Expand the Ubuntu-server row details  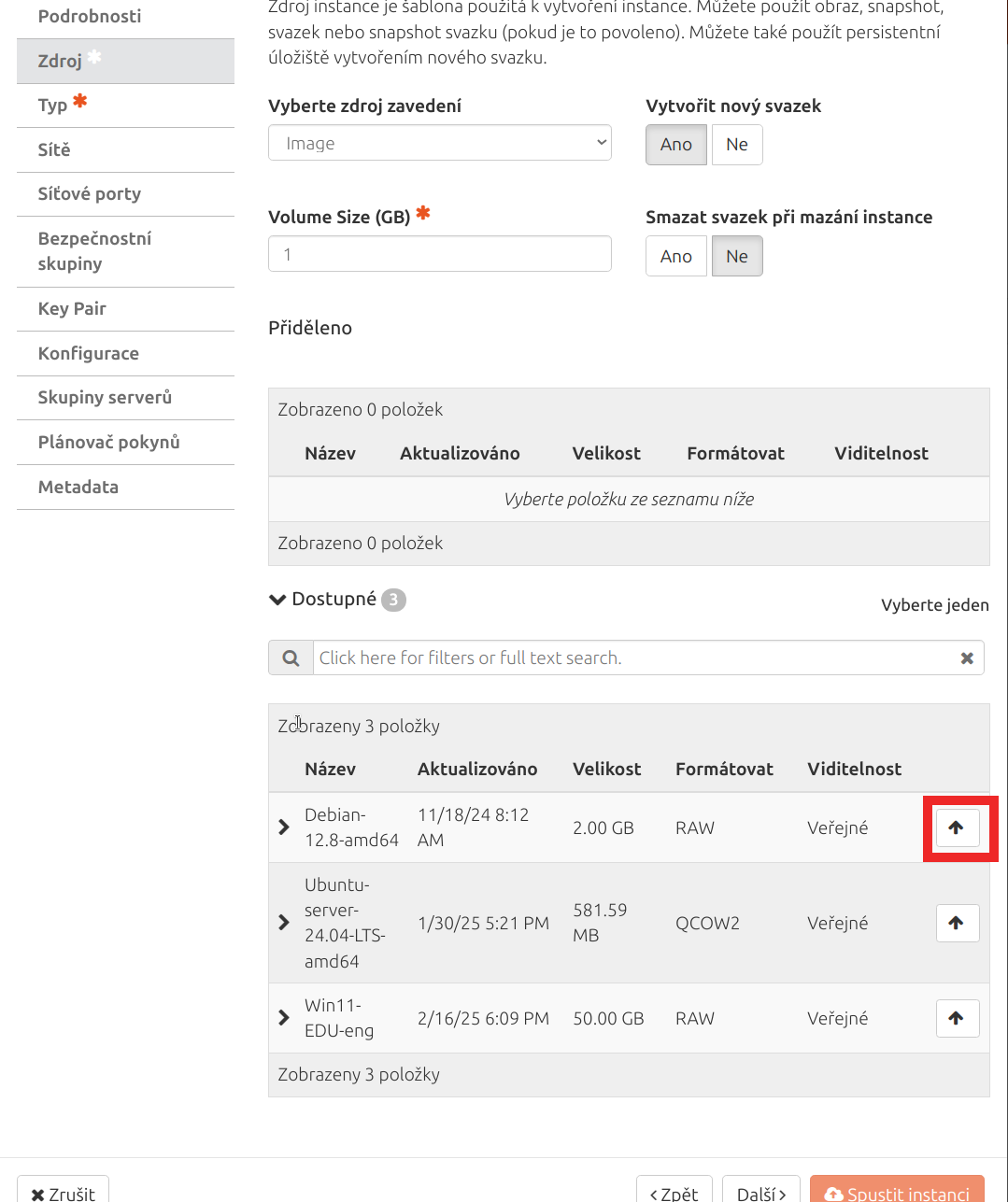pos(284,923)
